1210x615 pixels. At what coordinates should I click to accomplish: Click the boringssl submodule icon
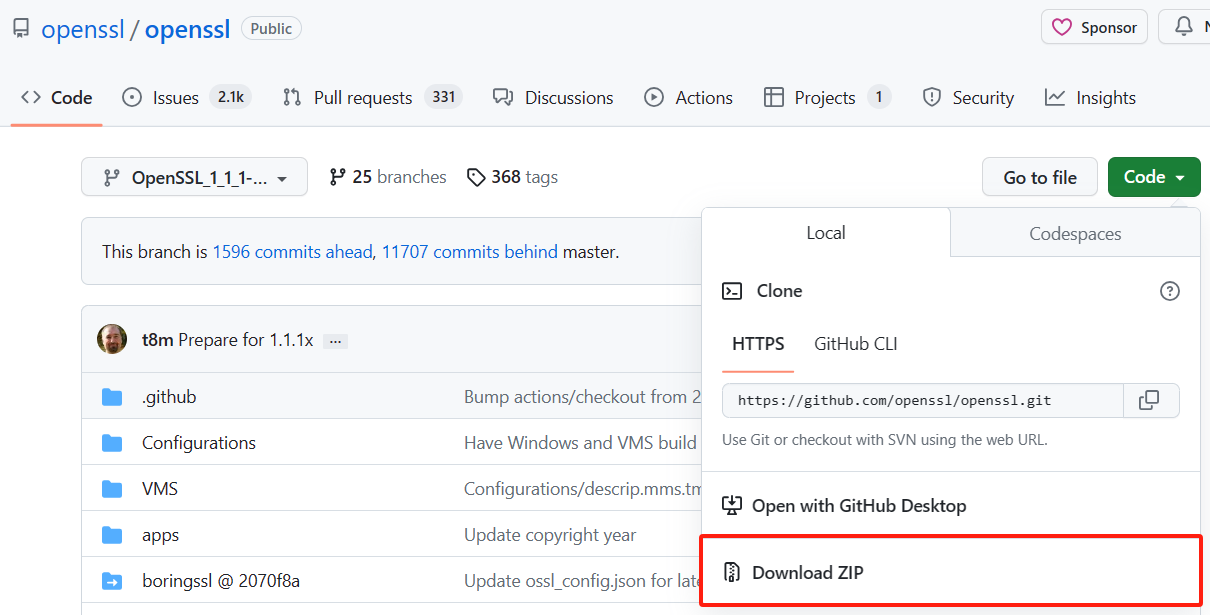112,581
